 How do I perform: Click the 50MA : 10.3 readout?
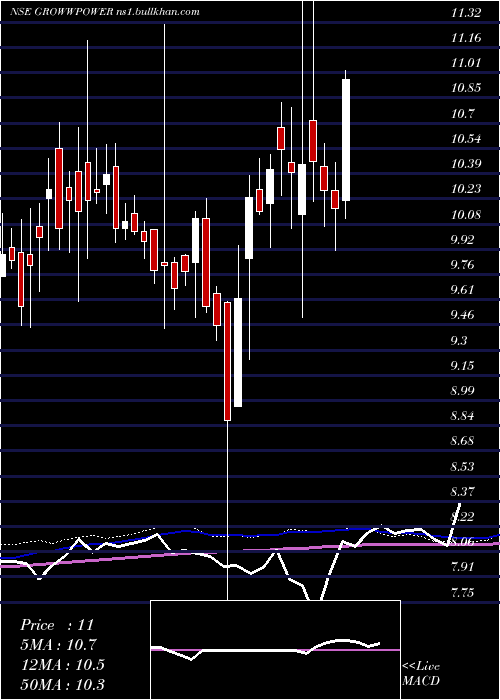click(62, 684)
